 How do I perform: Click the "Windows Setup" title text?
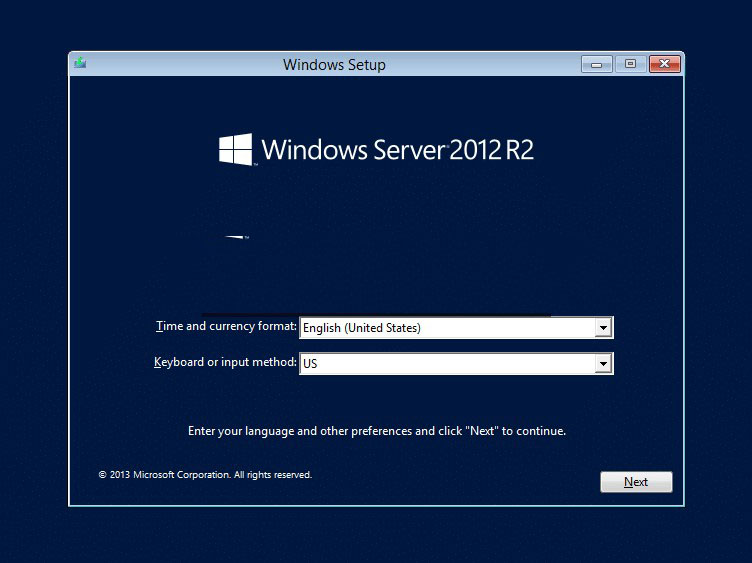click(334, 65)
